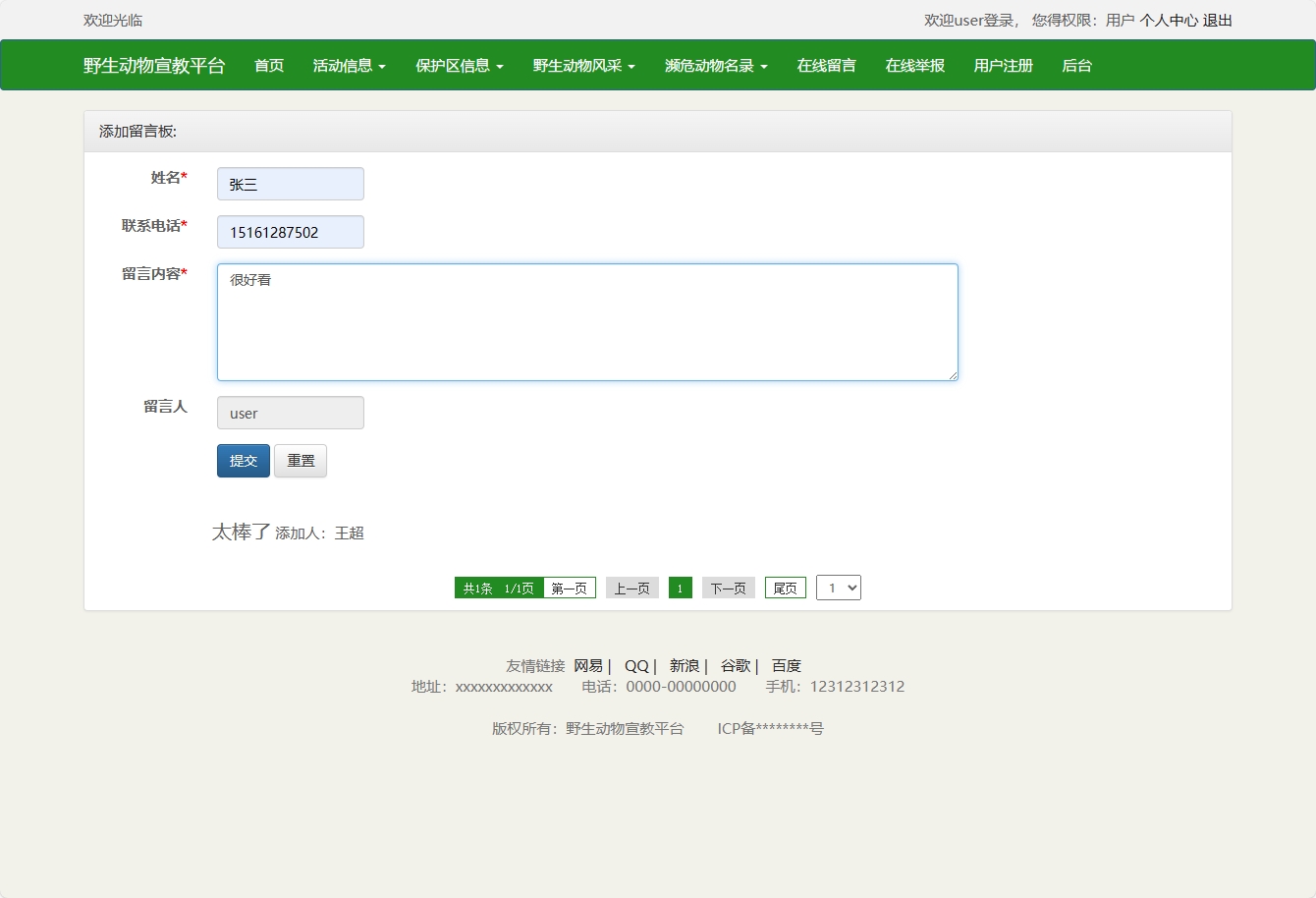Open the 网易 friend link
This screenshot has height=898, width=1316.
coord(590,665)
